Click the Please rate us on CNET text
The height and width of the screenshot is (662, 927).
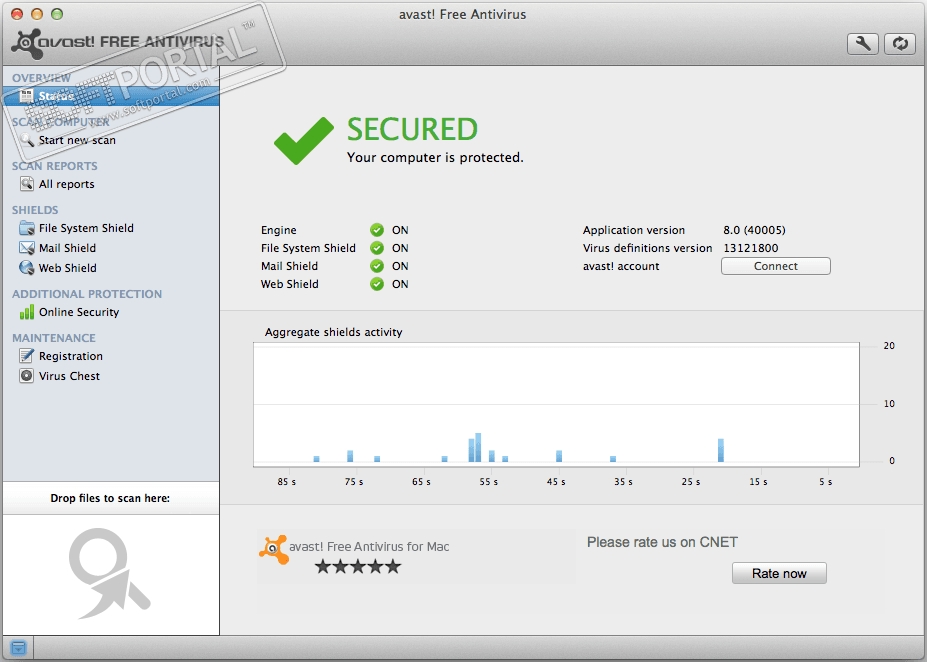click(662, 542)
